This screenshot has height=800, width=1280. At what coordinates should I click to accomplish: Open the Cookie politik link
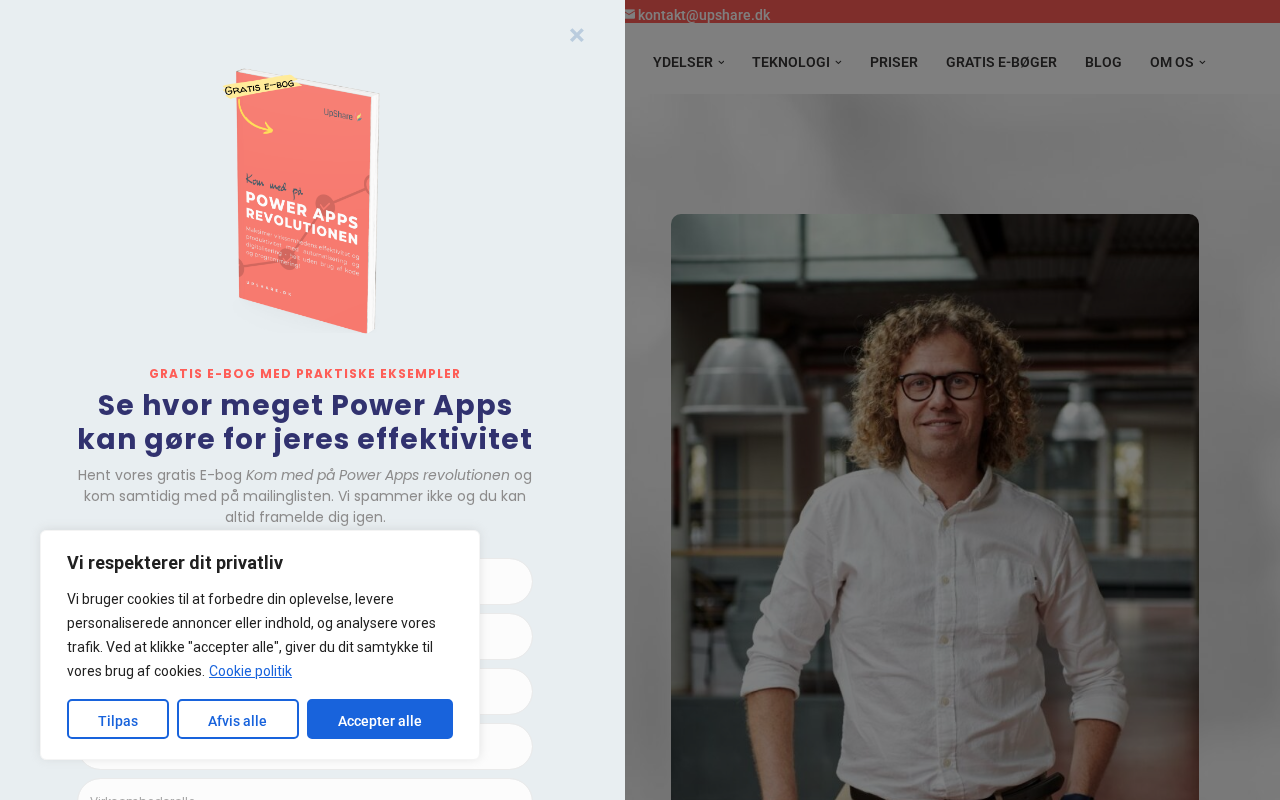(x=250, y=671)
